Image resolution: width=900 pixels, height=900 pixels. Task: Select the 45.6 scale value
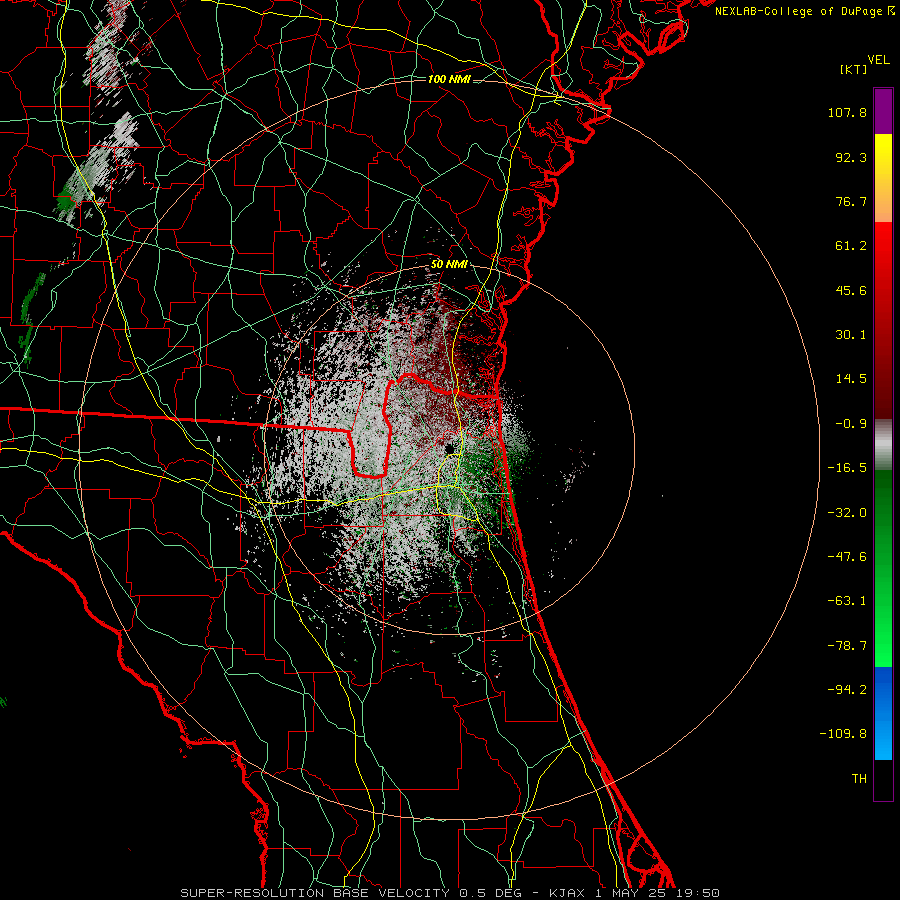(851, 290)
